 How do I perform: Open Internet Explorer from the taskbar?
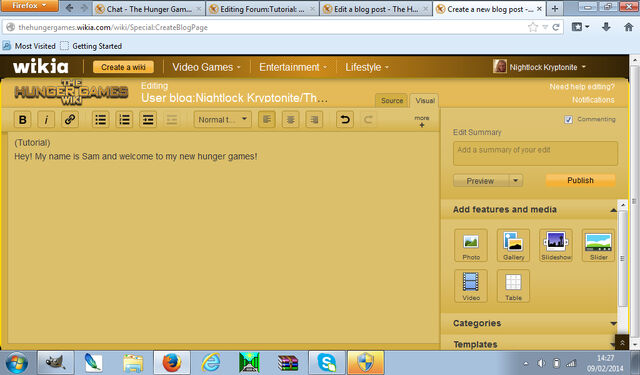point(211,362)
